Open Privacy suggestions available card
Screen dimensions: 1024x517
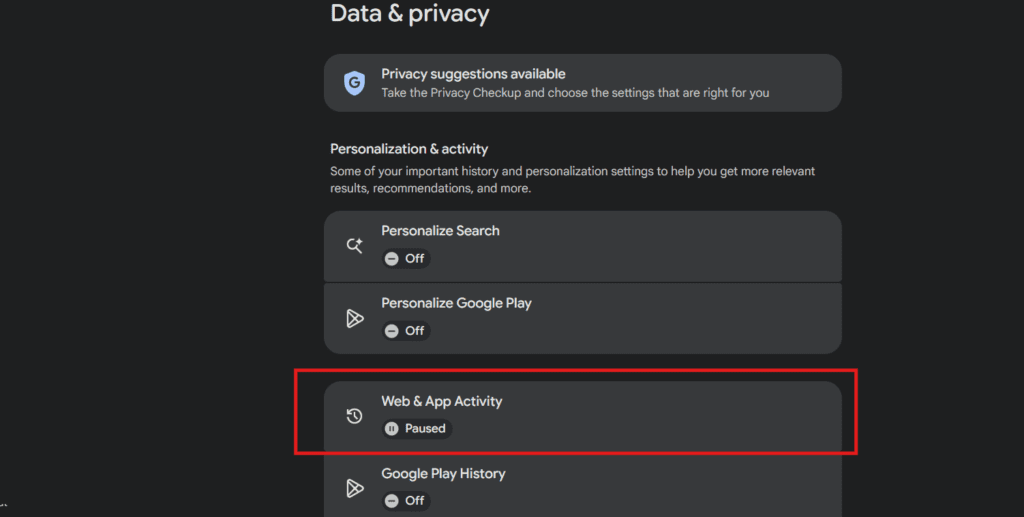click(x=583, y=83)
